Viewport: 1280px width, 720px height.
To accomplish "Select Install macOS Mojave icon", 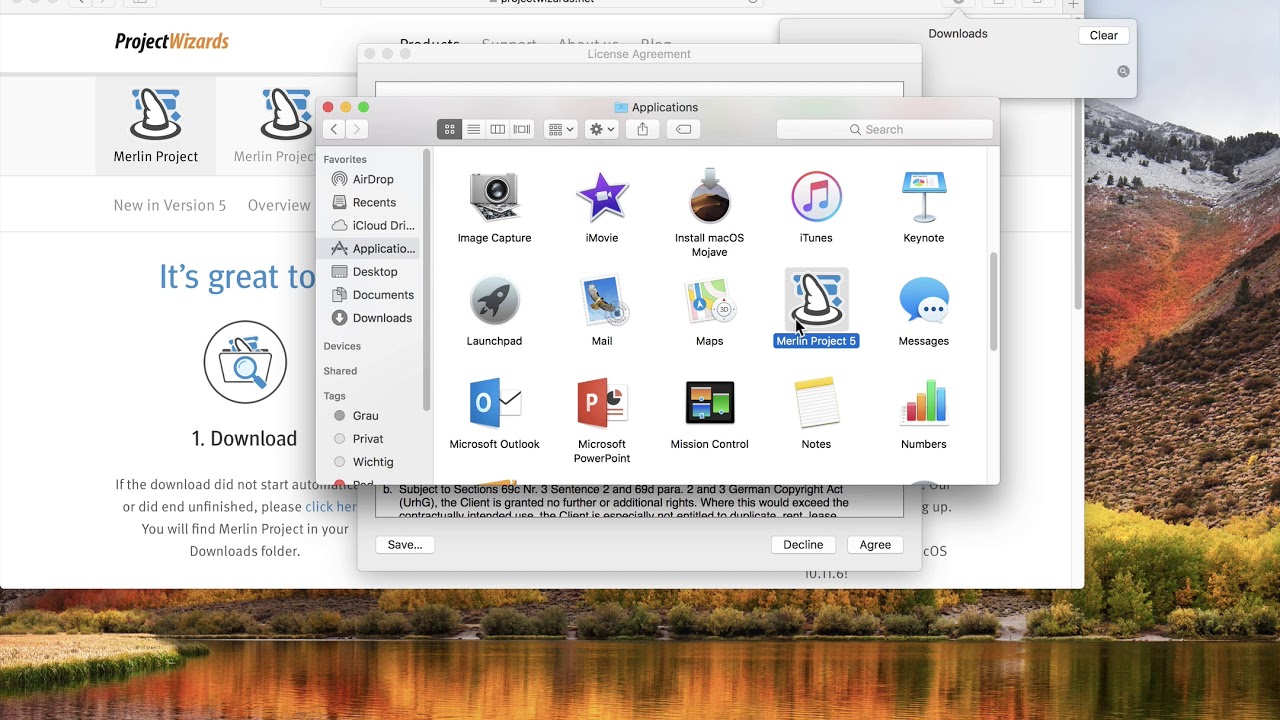I will click(x=709, y=196).
